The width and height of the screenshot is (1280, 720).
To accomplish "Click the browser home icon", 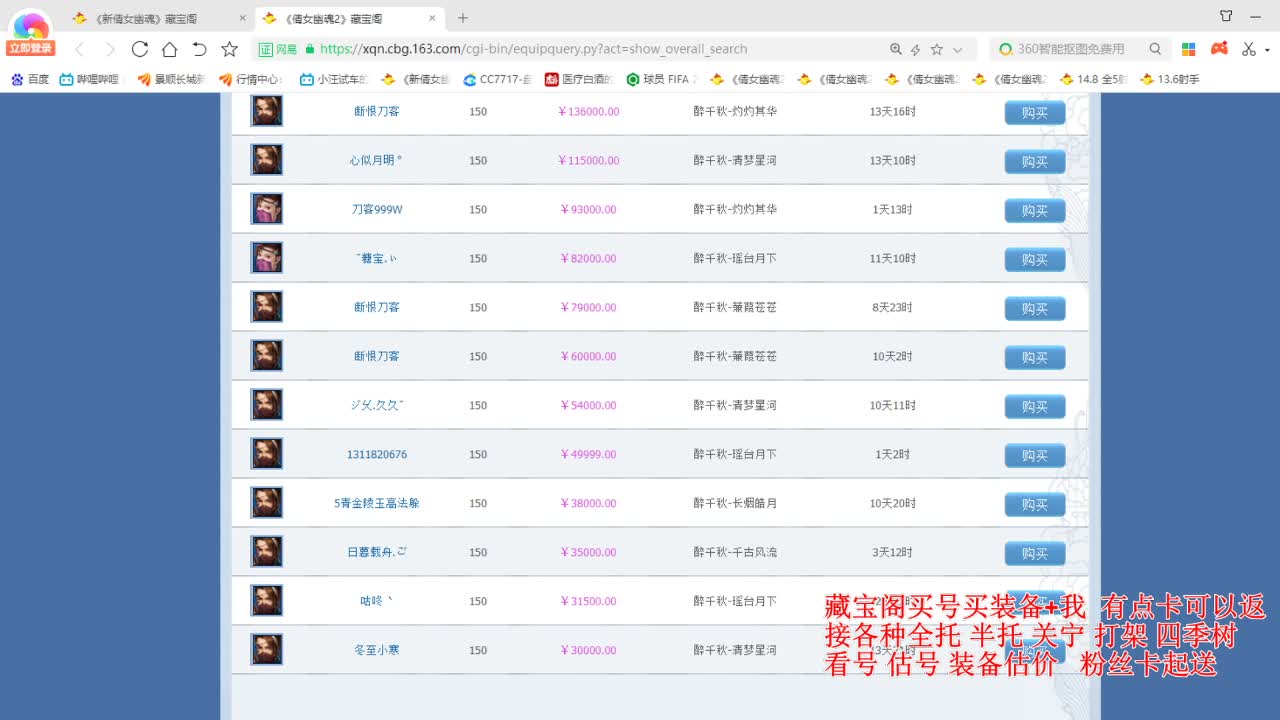I will 171,48.
